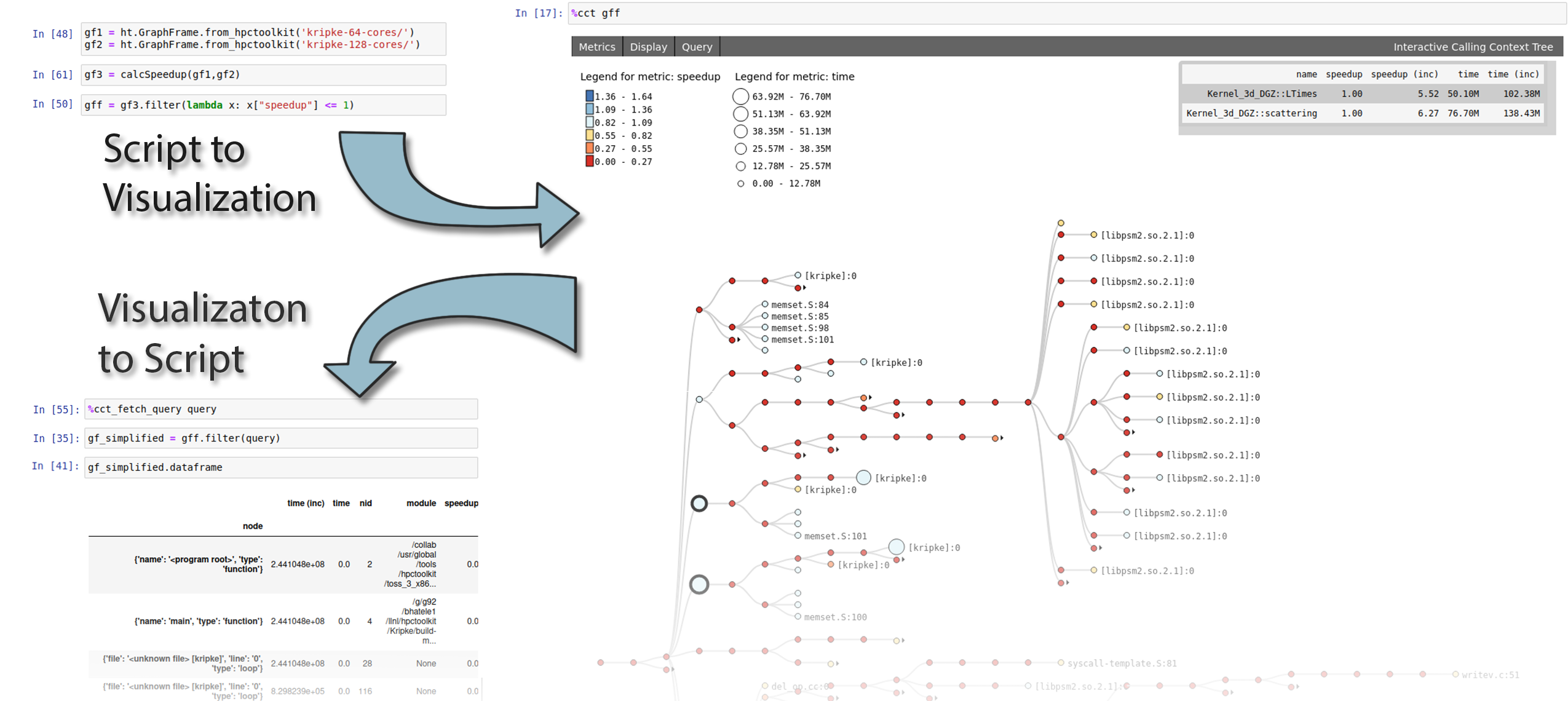
Task: Select the memset.S:98 tree node
Action: tap(764, 327)
